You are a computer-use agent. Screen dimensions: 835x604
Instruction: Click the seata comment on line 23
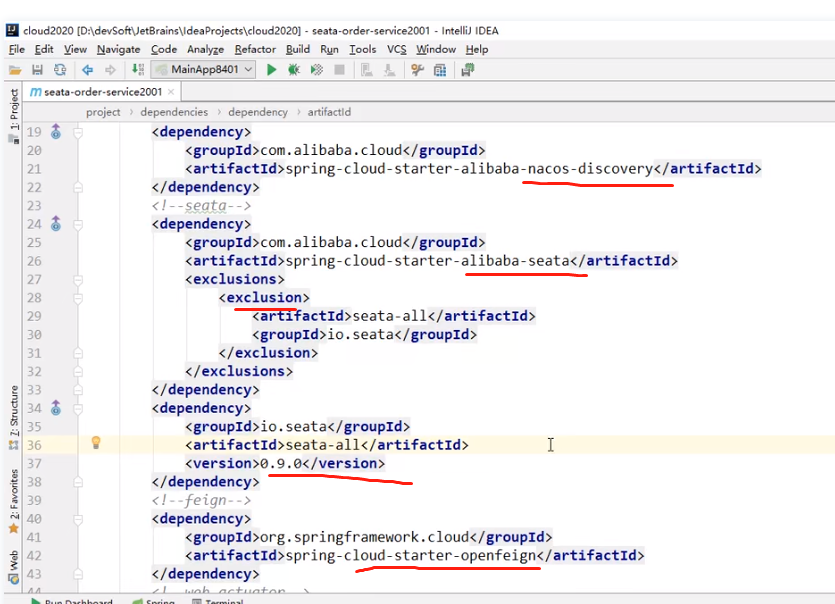point(201,206)
